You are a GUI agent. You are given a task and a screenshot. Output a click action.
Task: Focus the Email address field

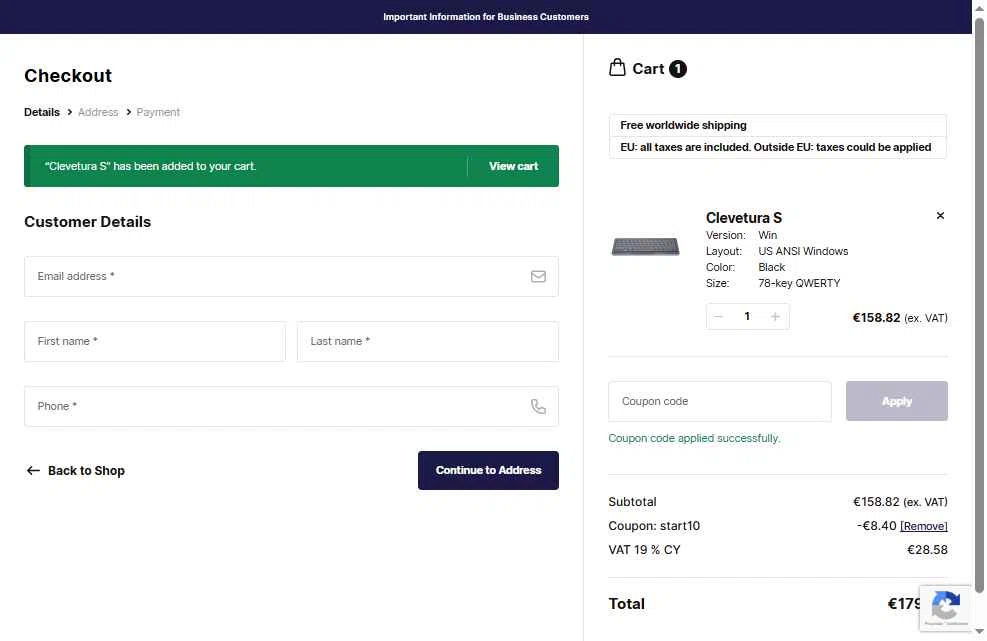(291, 276)
